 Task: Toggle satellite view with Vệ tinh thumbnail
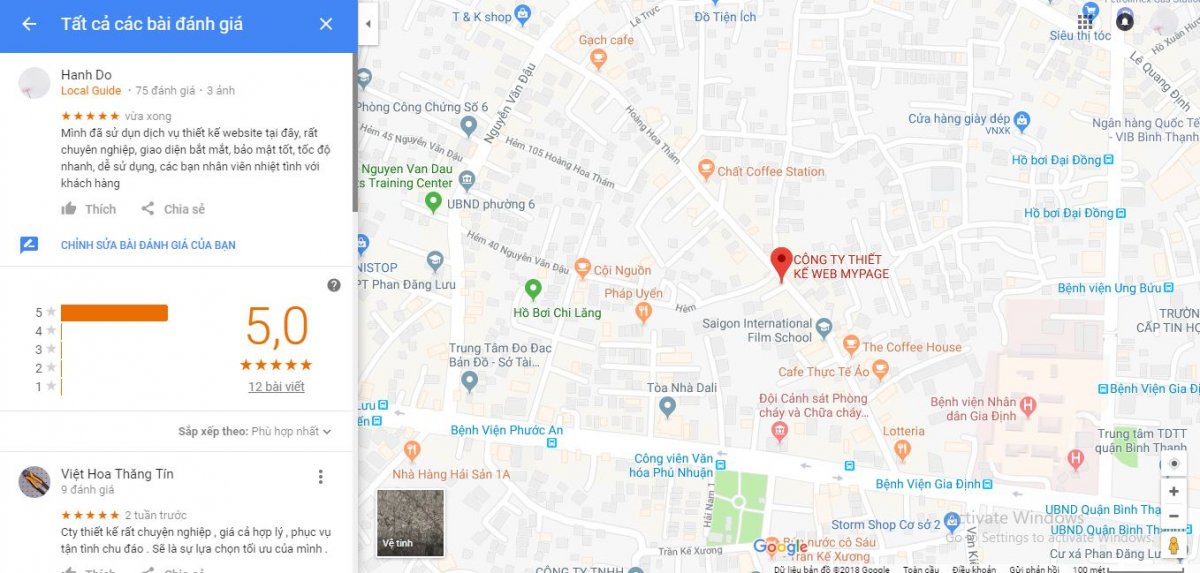coord(410,523)
